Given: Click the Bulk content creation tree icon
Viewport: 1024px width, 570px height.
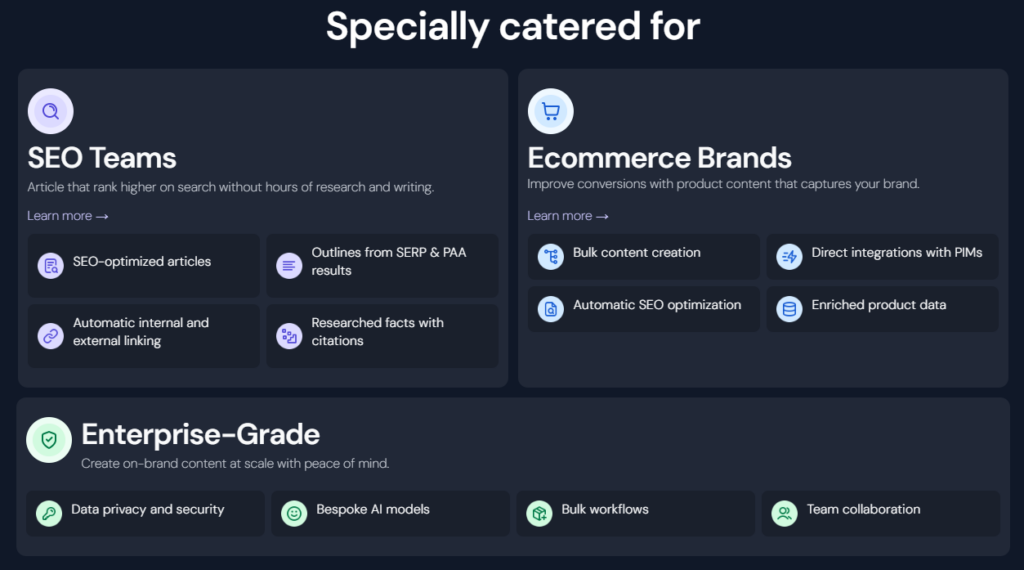Looking at the screenshot, I should pos(551,257).
